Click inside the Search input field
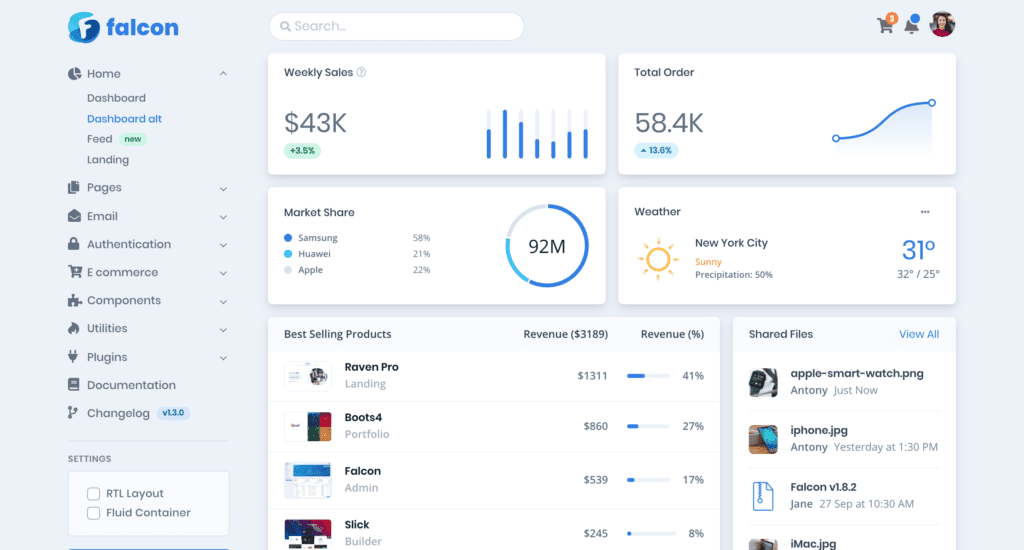 point(396,27)
